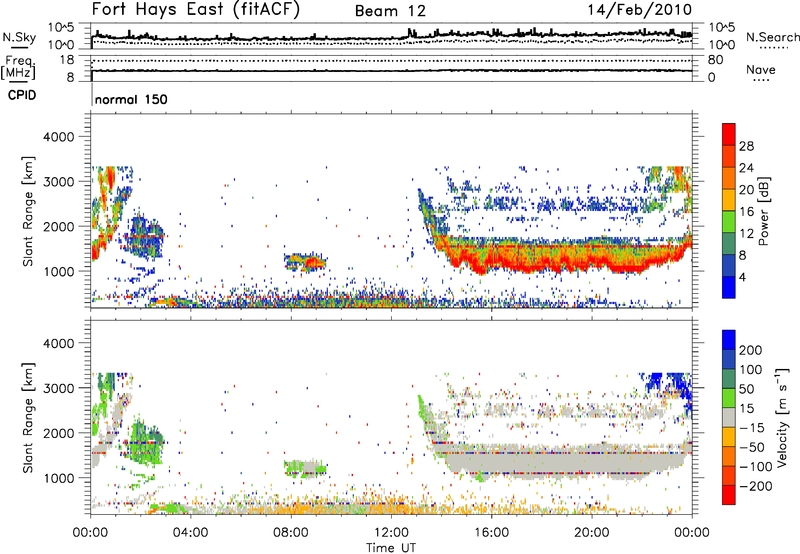Click the date "14/Feb/2010"
Image resolution: width=800 pixels, height=554 pixels.
point(640,10)
